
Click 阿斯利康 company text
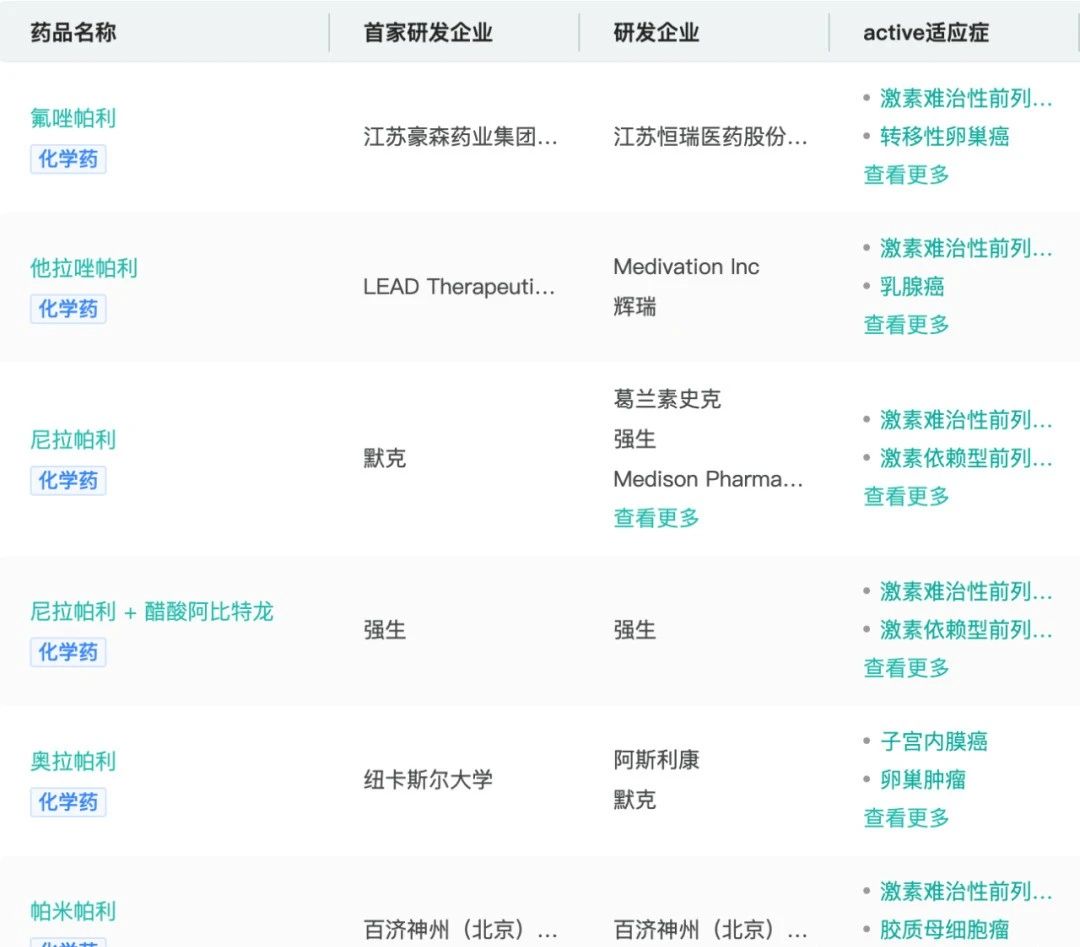point(656,760)
